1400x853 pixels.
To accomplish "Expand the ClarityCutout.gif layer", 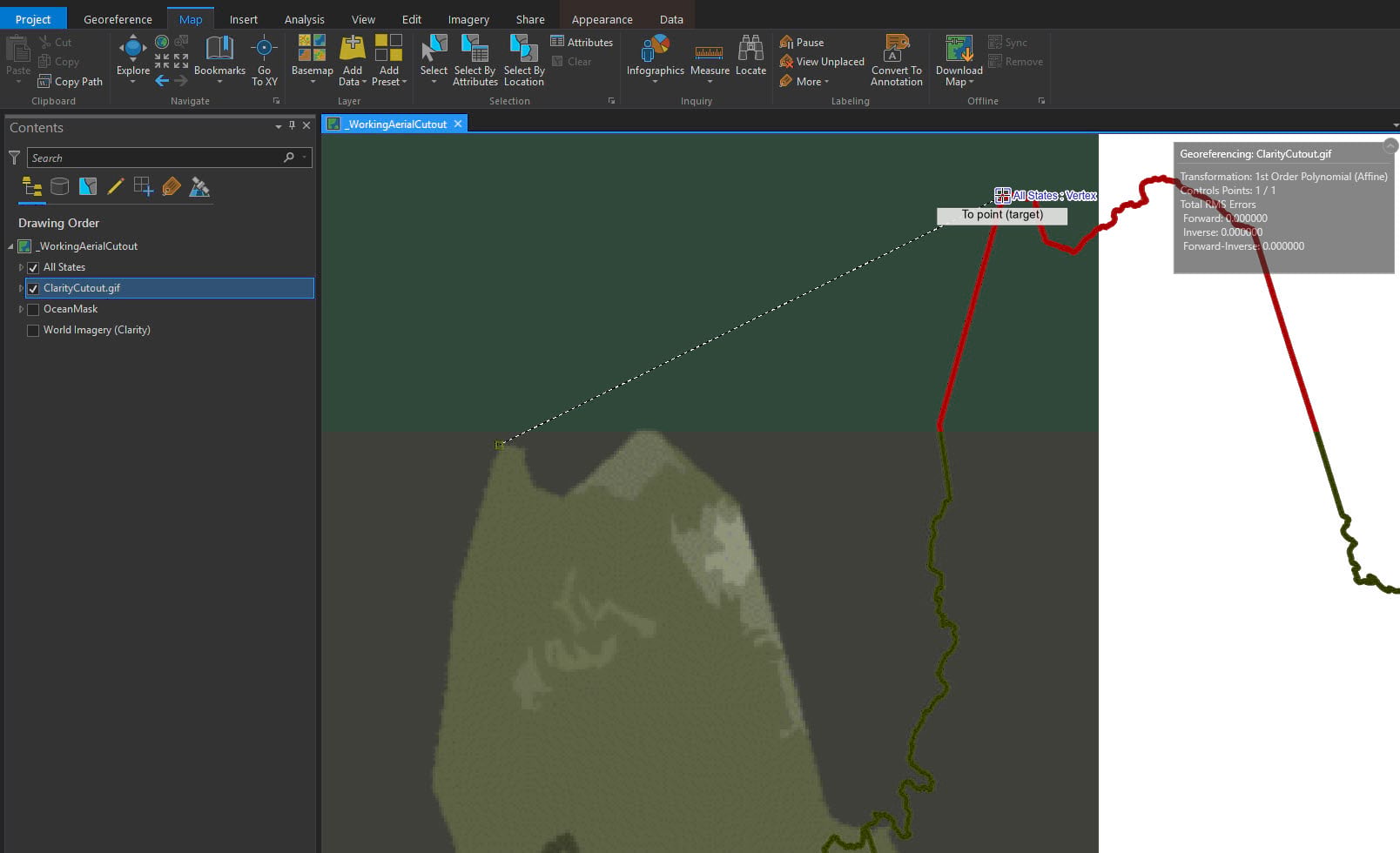I will [x=21, y=288].
